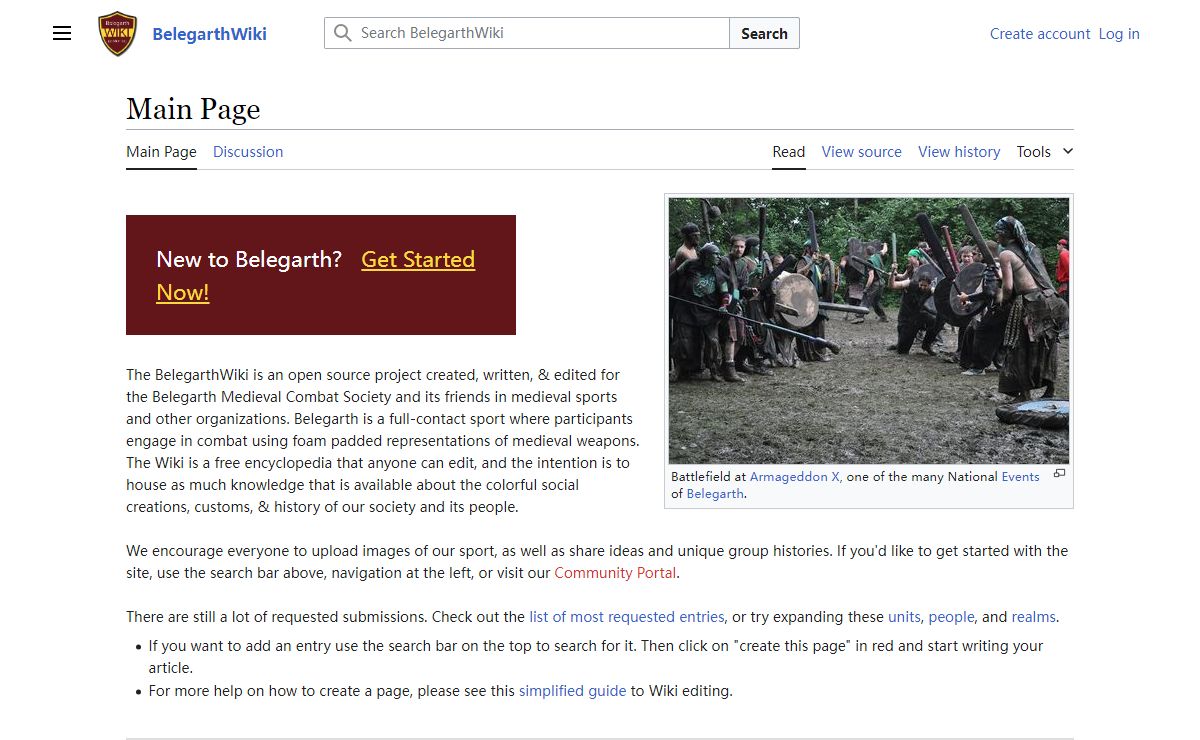1200x740 pixels.
Task: Open the simplified guide link
Action: pos(572,691)
